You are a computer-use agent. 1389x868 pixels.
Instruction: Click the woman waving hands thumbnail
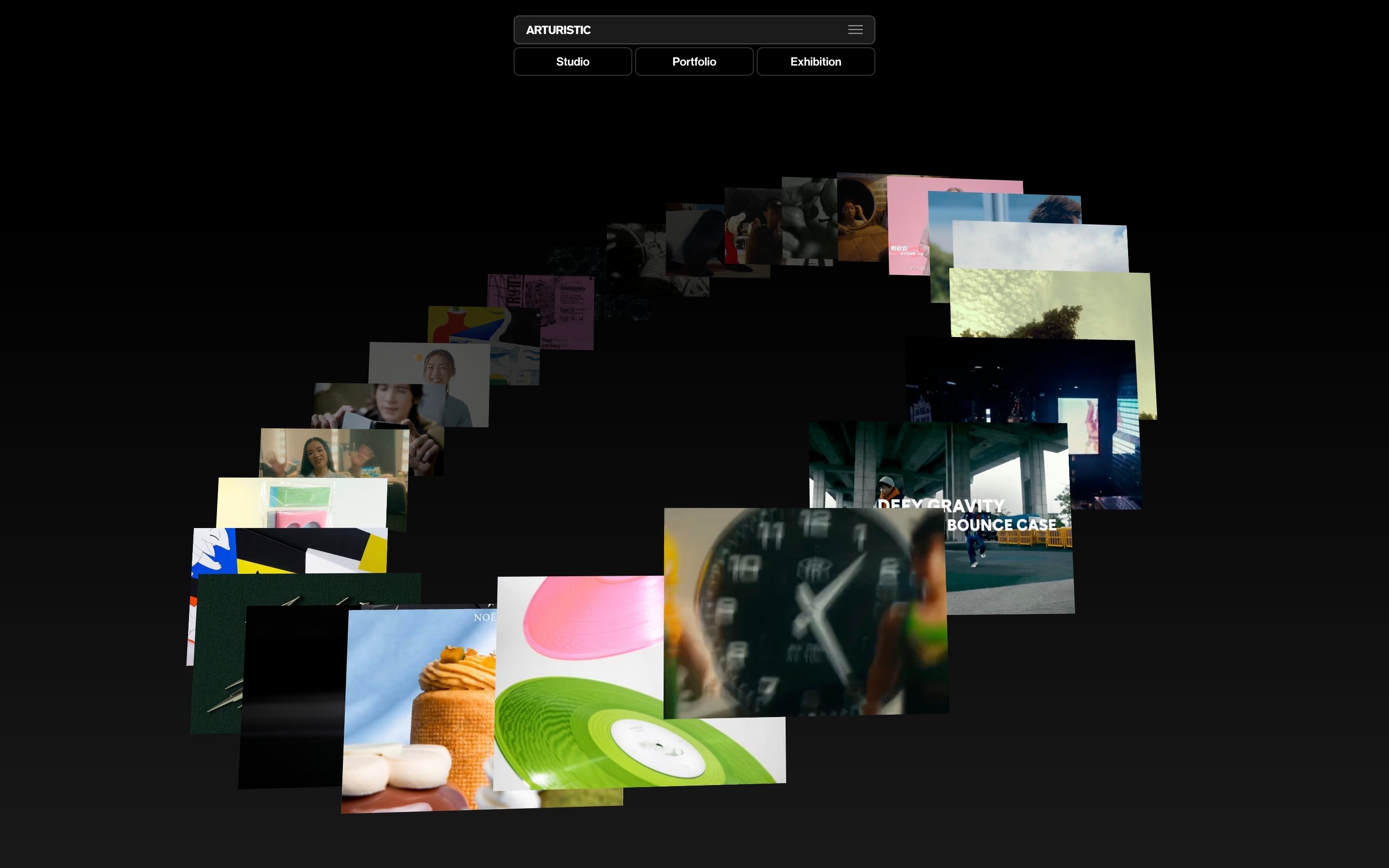[x=321, y=453]
